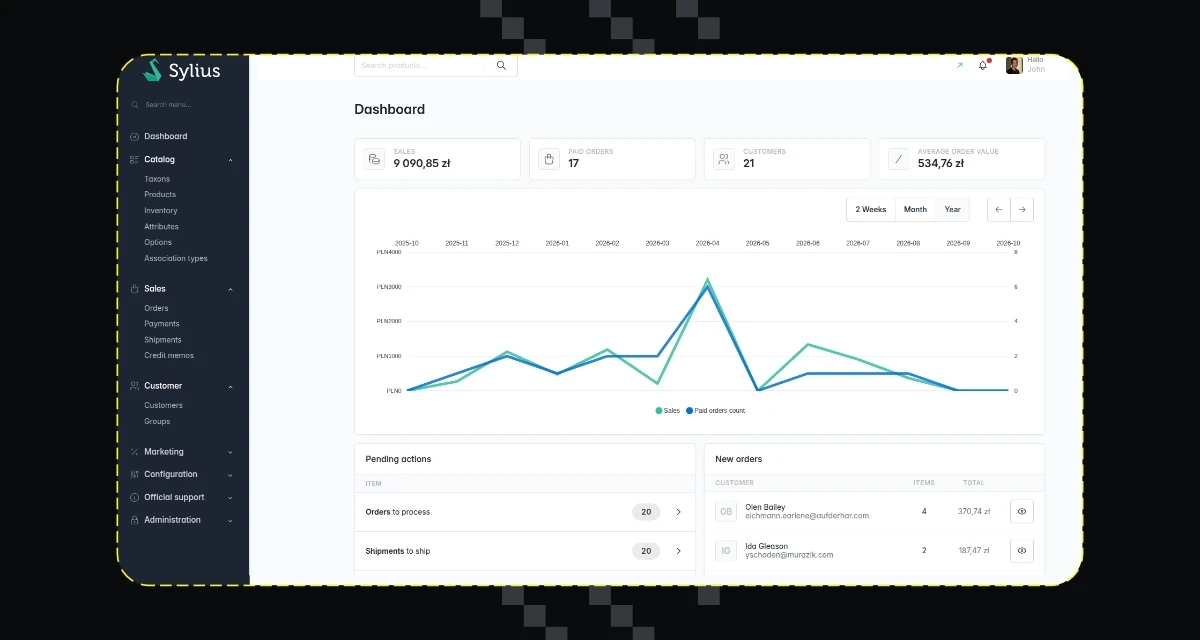Image resolution: width=1200 pixels, height=640 pixels.
Task: Open Taxons under Catalog
Action: coord(157,179)
